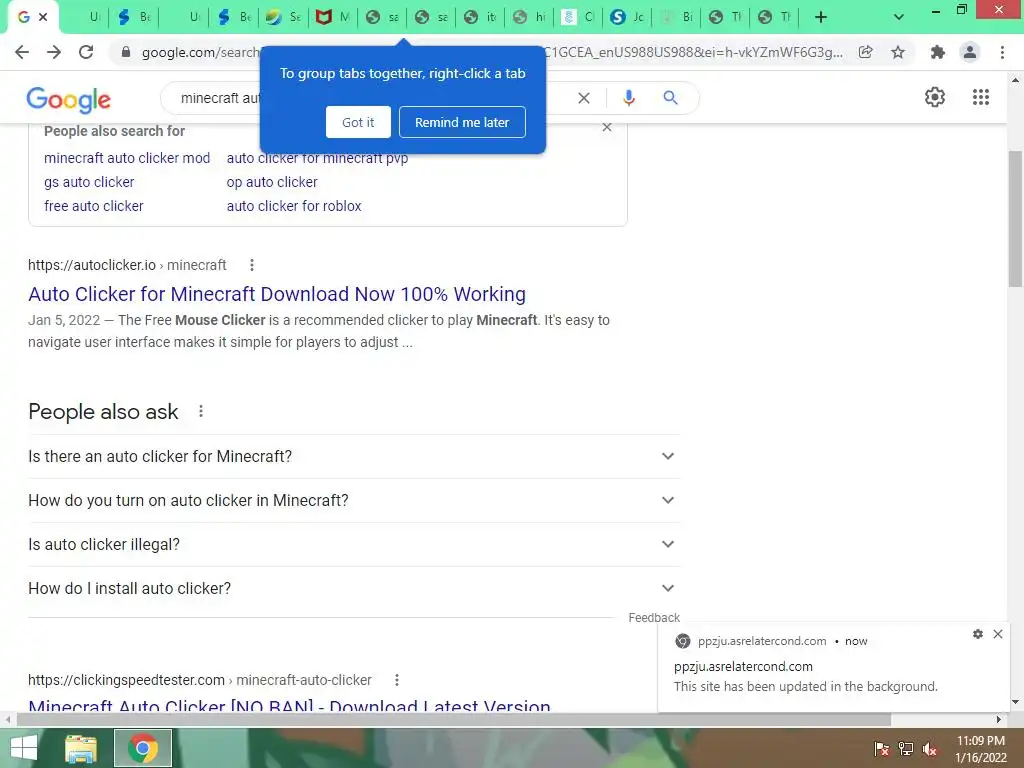1024x768 pixels.
Task: Click the vertical scrollbar thumb
Action: click(x=1015, y=219)
